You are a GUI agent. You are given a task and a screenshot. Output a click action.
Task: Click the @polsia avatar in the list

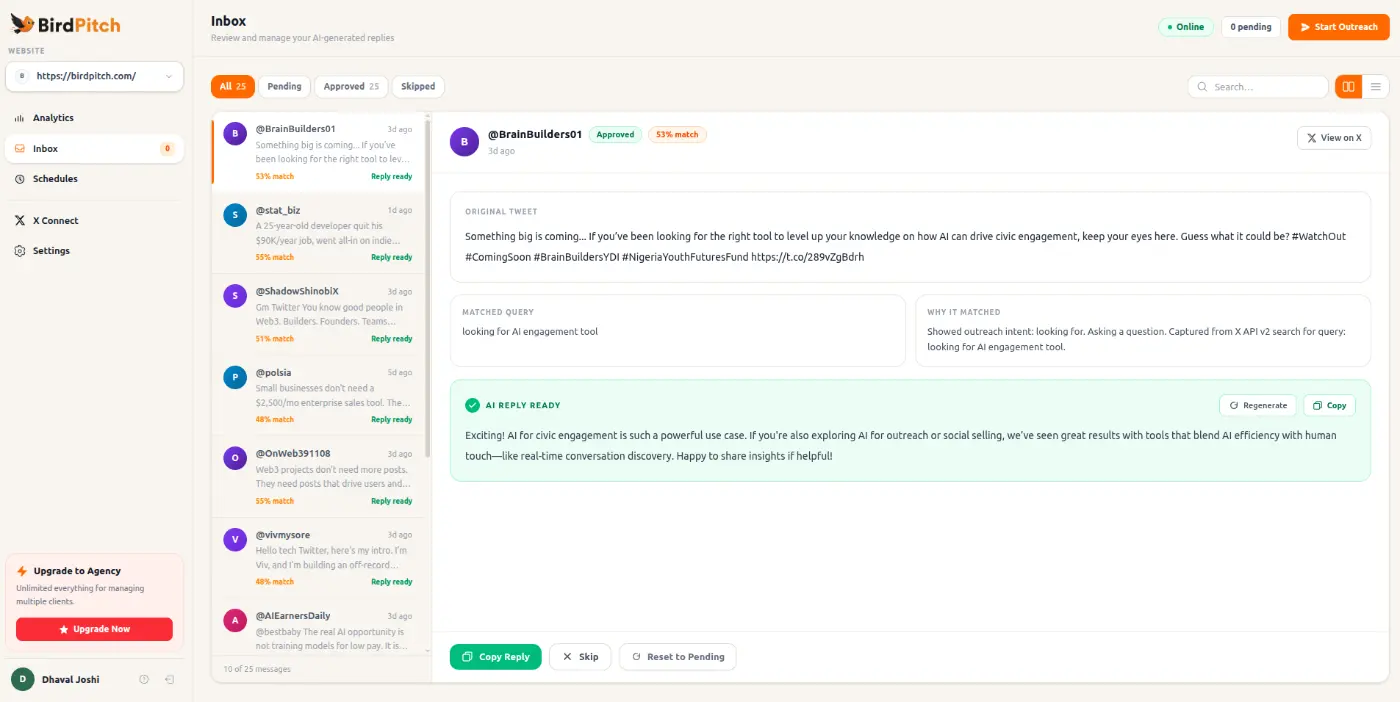coord(235,377)
